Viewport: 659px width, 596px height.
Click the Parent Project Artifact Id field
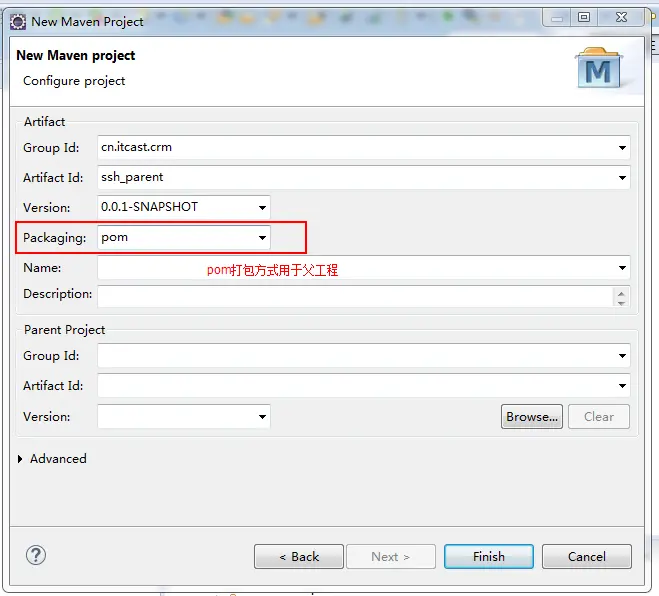pyautogui.click(x=364, y=385)
